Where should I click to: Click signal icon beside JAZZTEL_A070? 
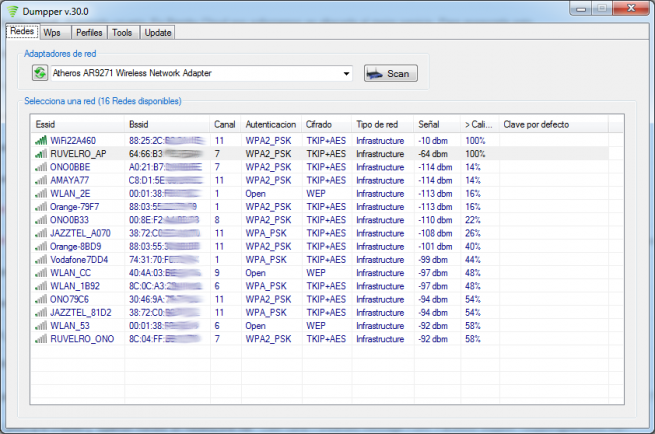tap(41, 232)
